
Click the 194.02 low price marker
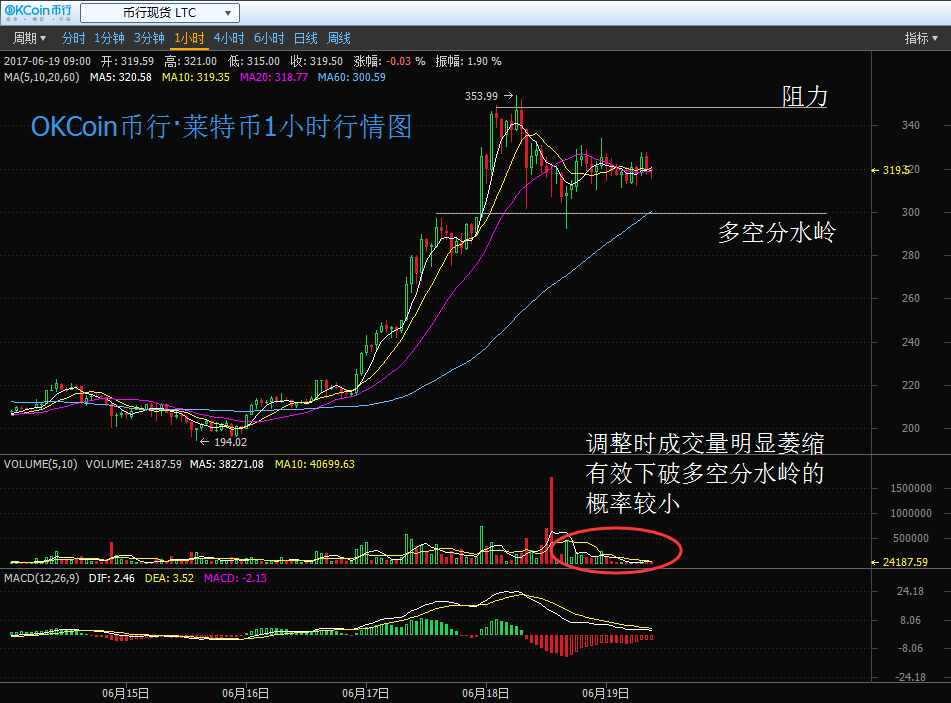(229, 441)
